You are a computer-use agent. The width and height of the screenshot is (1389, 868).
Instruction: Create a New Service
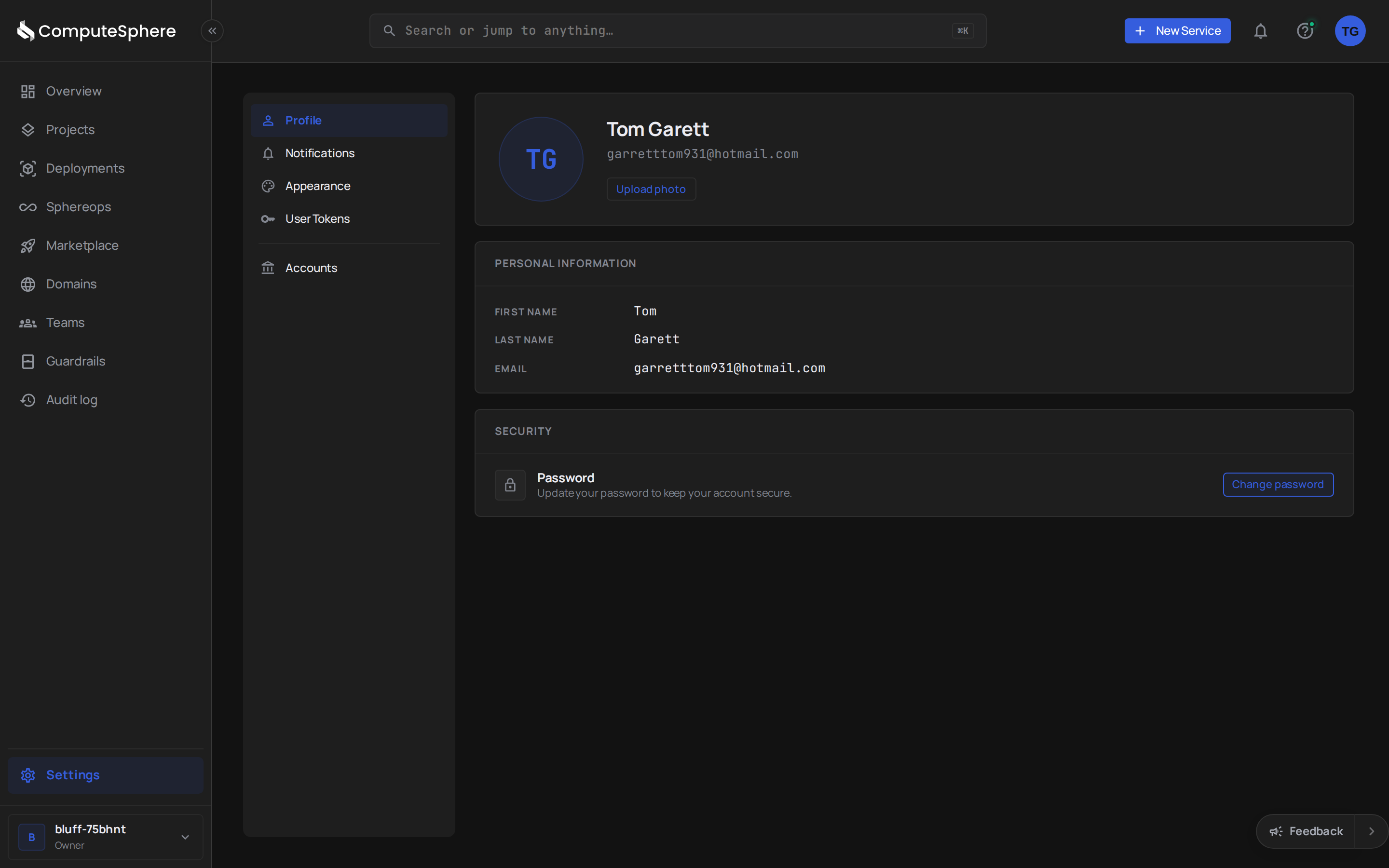(1177, 31)
